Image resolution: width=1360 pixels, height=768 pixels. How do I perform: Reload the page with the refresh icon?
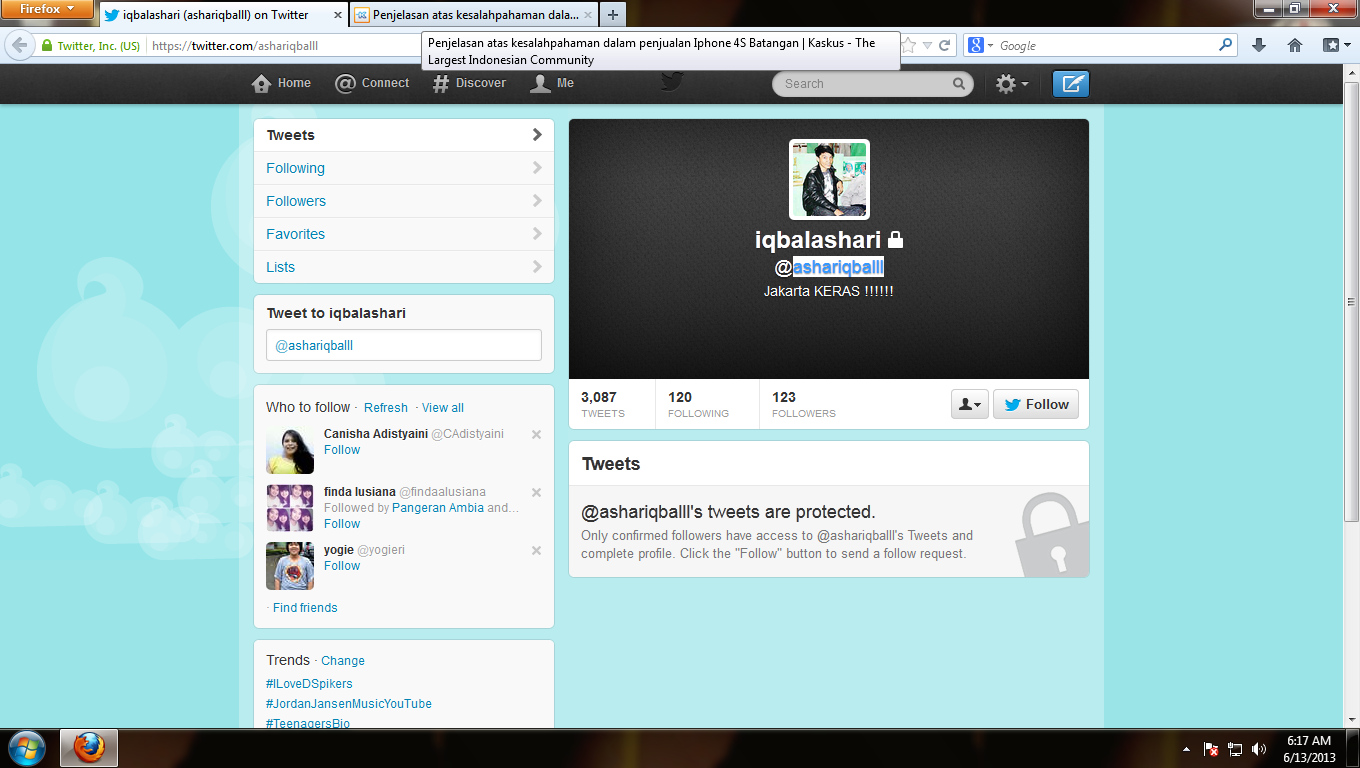(944, 46)
